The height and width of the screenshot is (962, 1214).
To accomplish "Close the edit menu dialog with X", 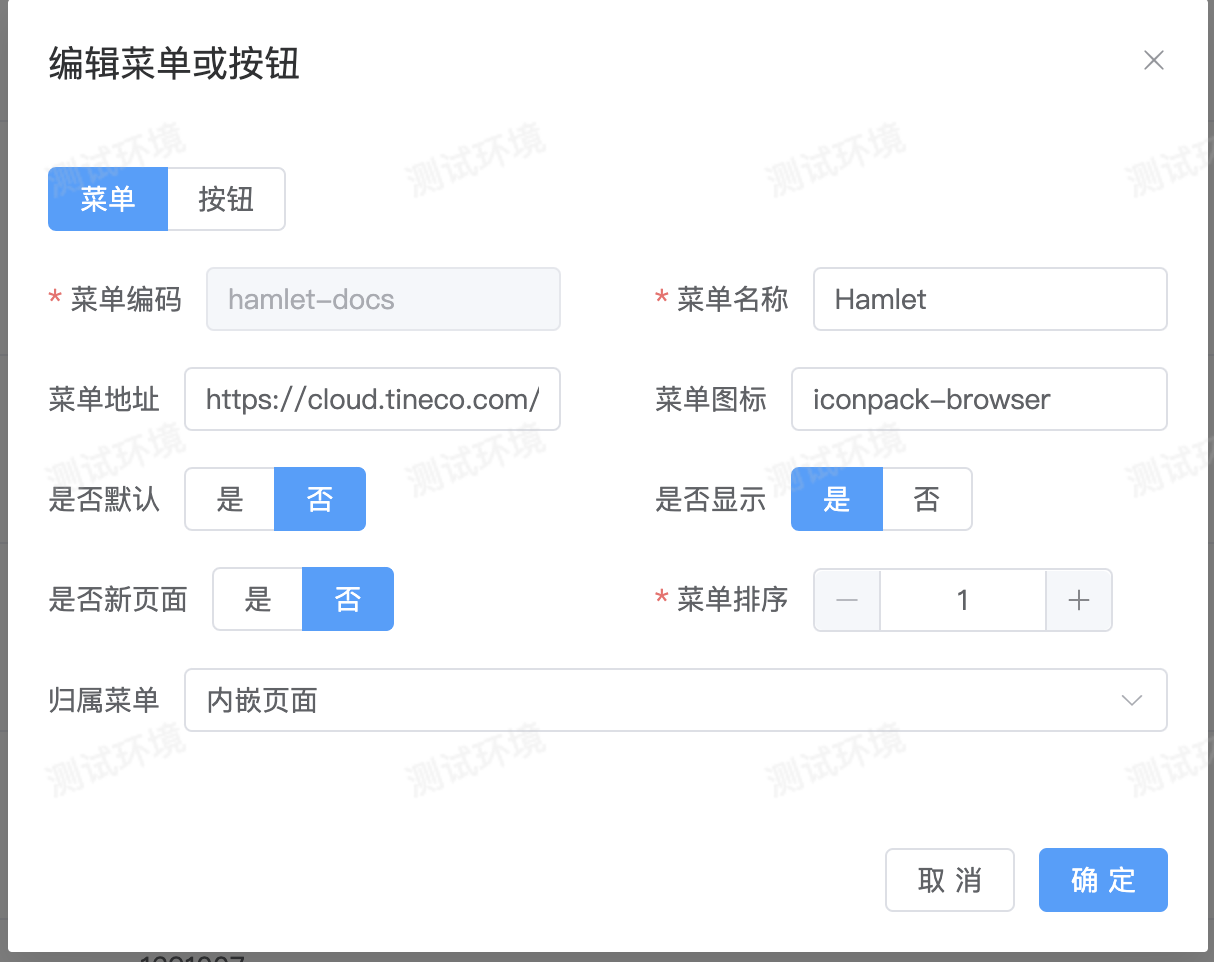I will pyautogui.click(x=1153, y=61).
